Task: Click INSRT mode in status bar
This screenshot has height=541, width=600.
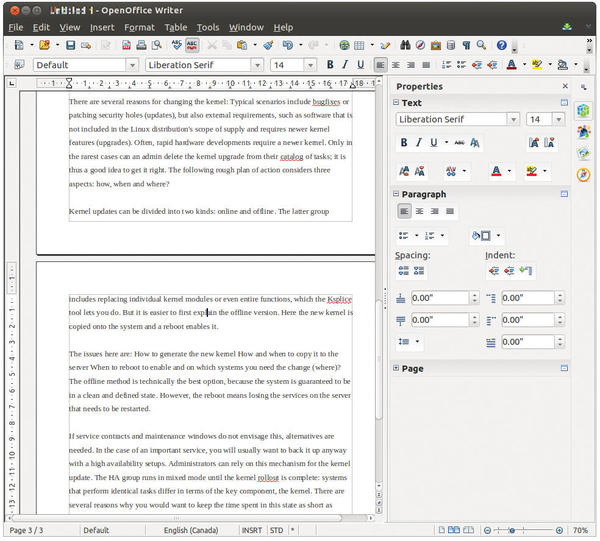Action: click(x=252, y=530)
